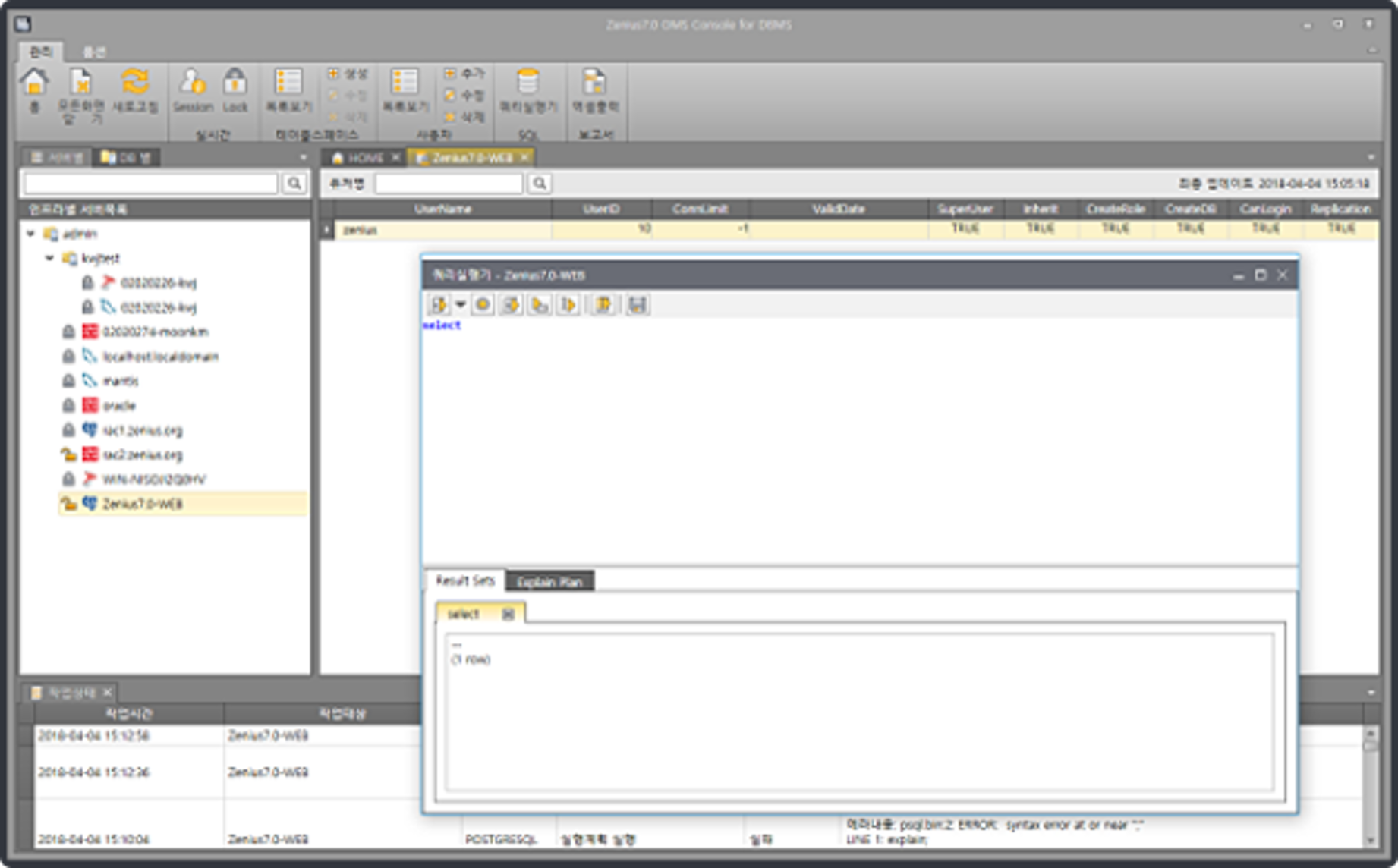The image size is (1398, 868).
Task: Select the 02020274-moonkm server
Action: point(155,332)
